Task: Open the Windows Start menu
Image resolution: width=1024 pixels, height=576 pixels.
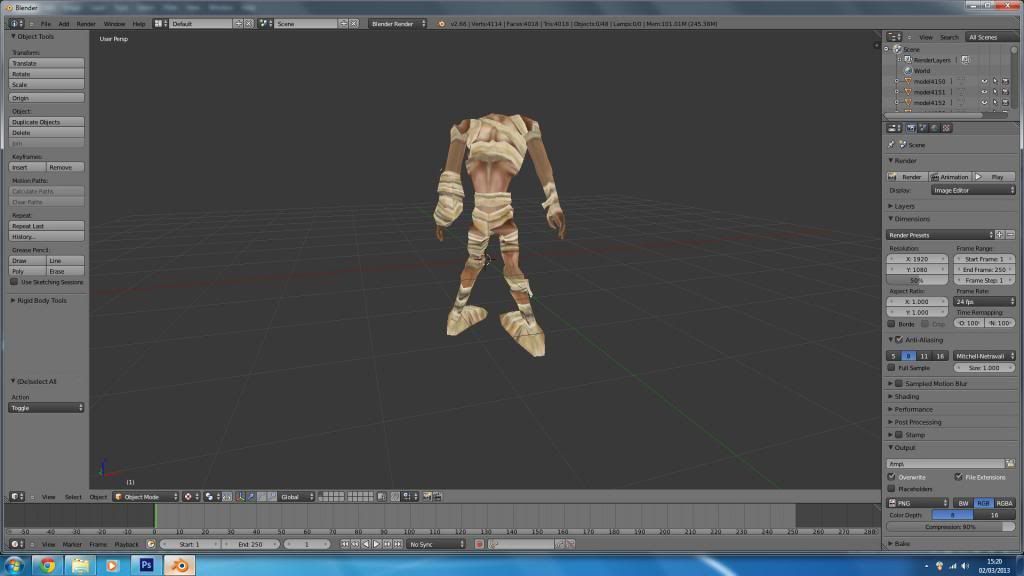Action: pyautogui.click(x=14, y=565)
